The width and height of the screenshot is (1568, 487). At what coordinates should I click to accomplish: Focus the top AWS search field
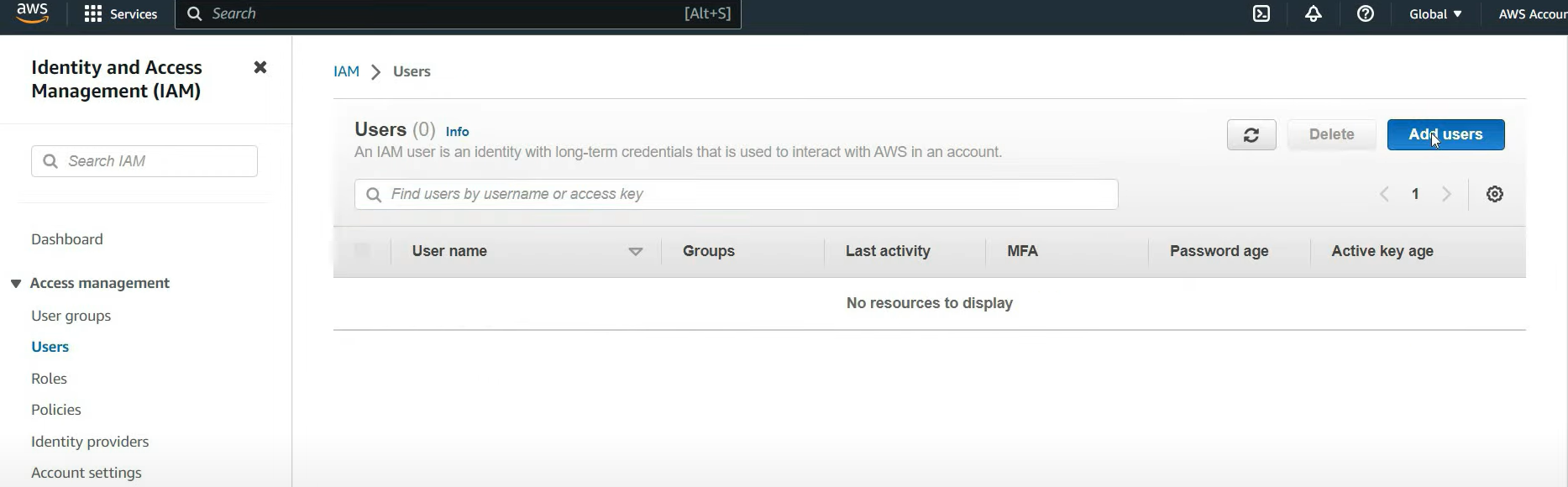(458, 14)
